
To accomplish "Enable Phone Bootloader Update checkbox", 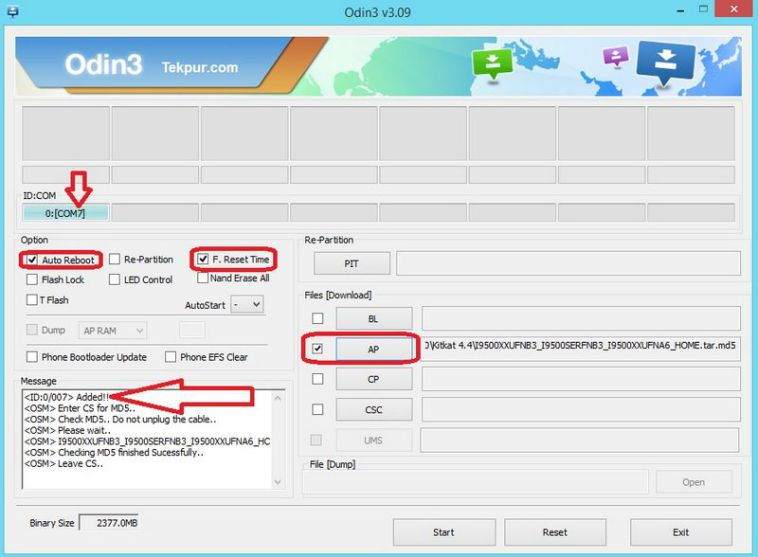I will coord(32,357).
